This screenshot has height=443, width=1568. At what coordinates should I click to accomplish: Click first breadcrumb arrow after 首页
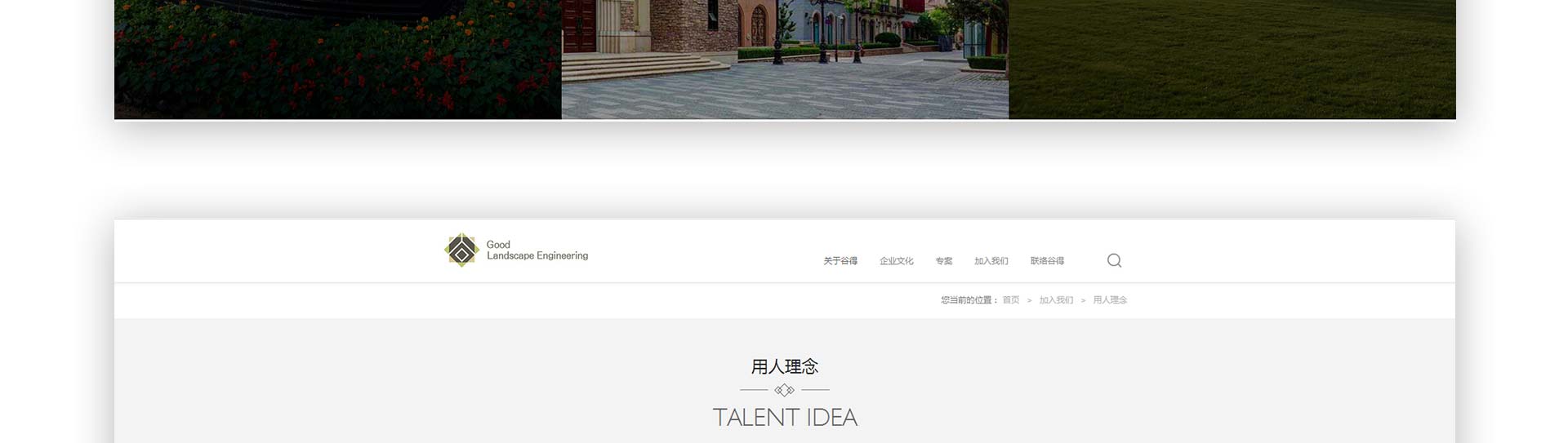click(x=1029, y=300)
